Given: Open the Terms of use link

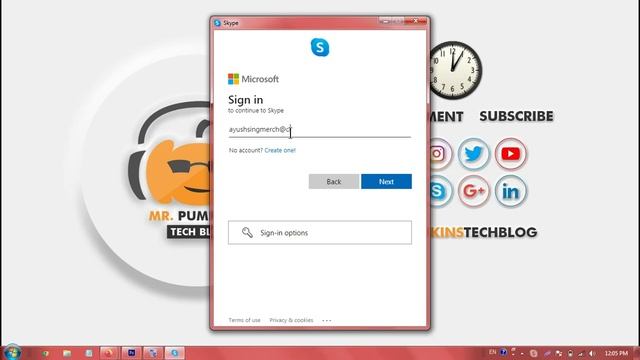Looking at the screenshot, I should (x=244, y=320).
